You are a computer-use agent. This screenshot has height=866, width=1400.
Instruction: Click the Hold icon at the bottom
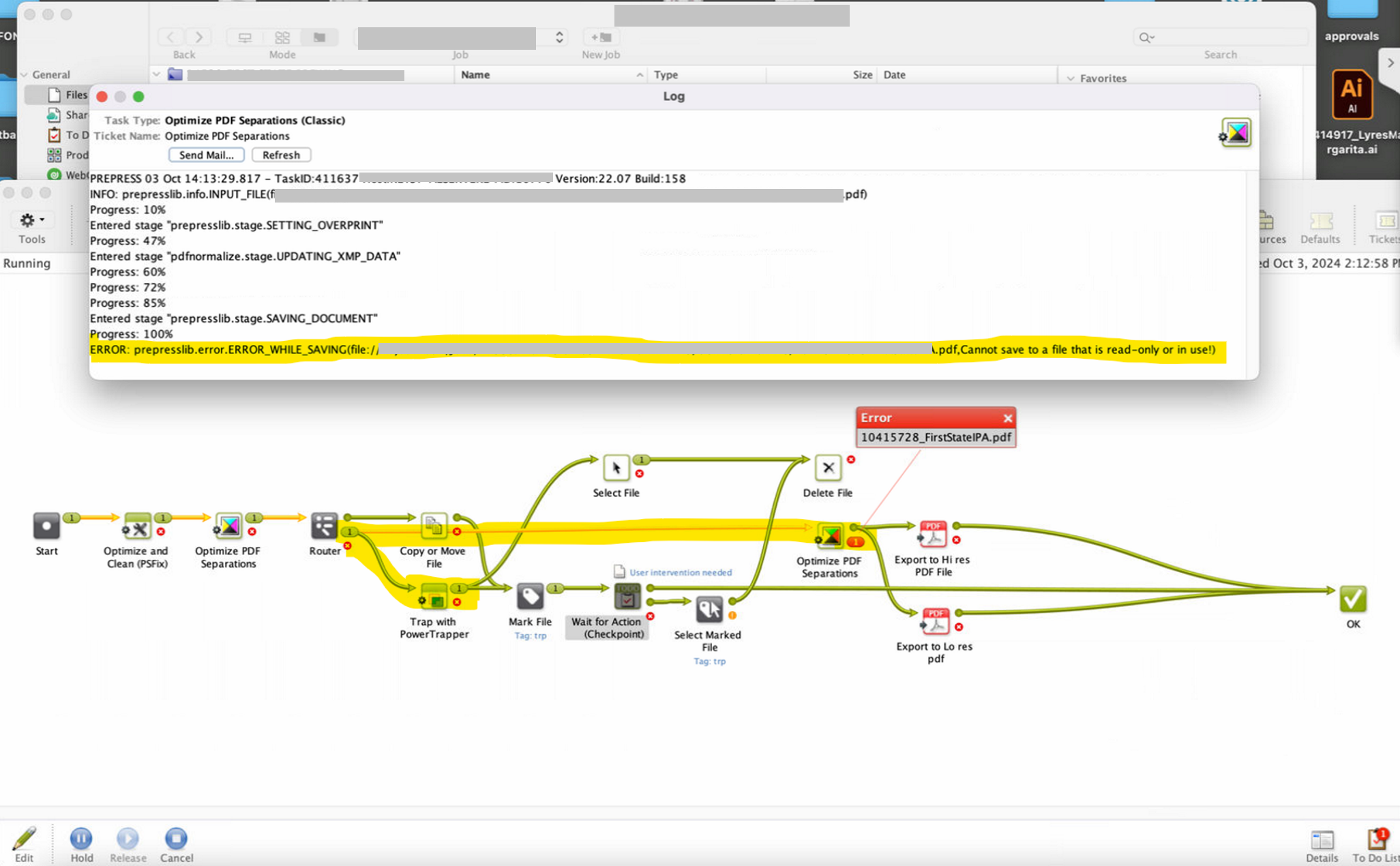click(81, 838)
